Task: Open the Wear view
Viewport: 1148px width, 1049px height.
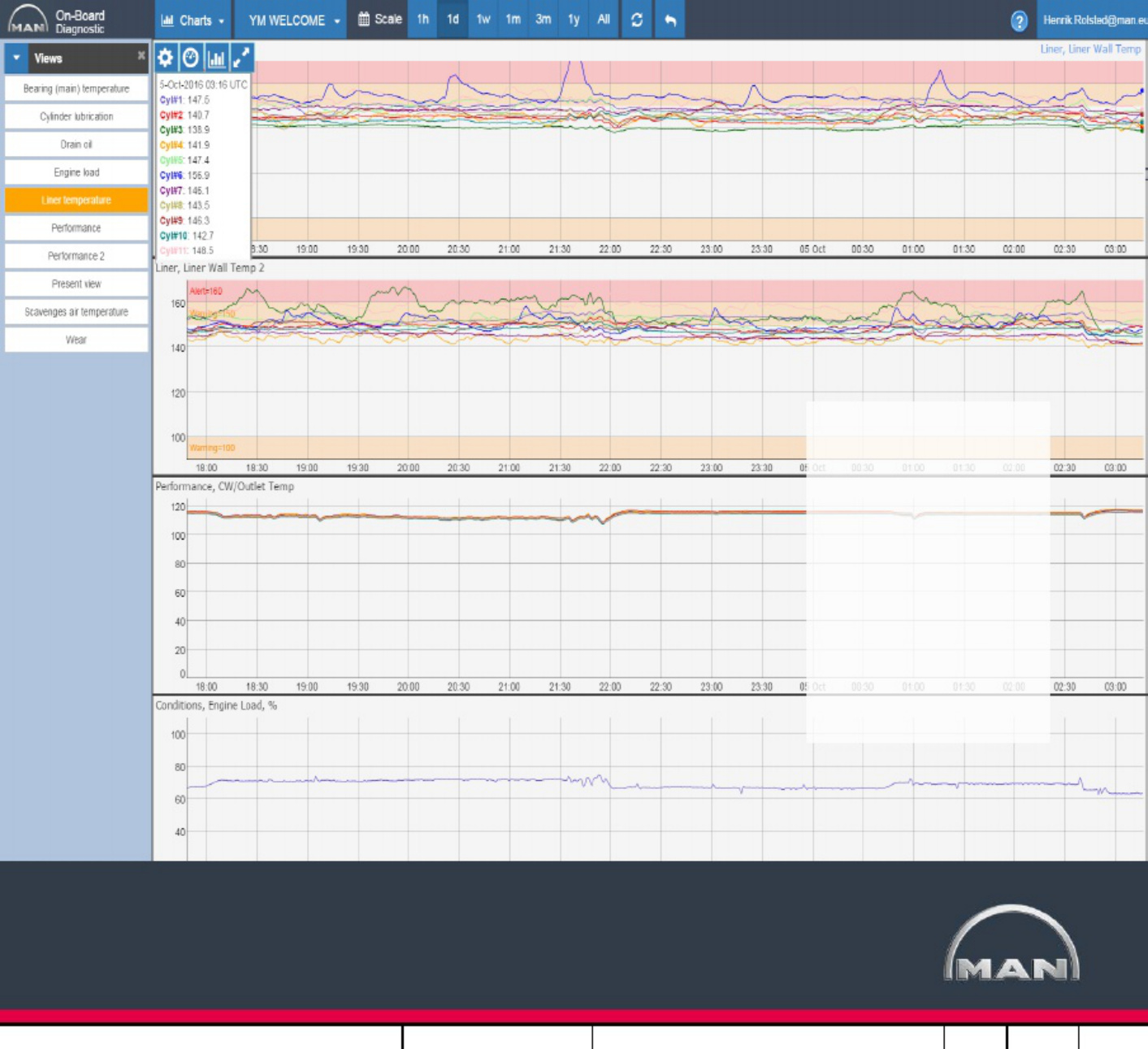Action: coord(76,340)
